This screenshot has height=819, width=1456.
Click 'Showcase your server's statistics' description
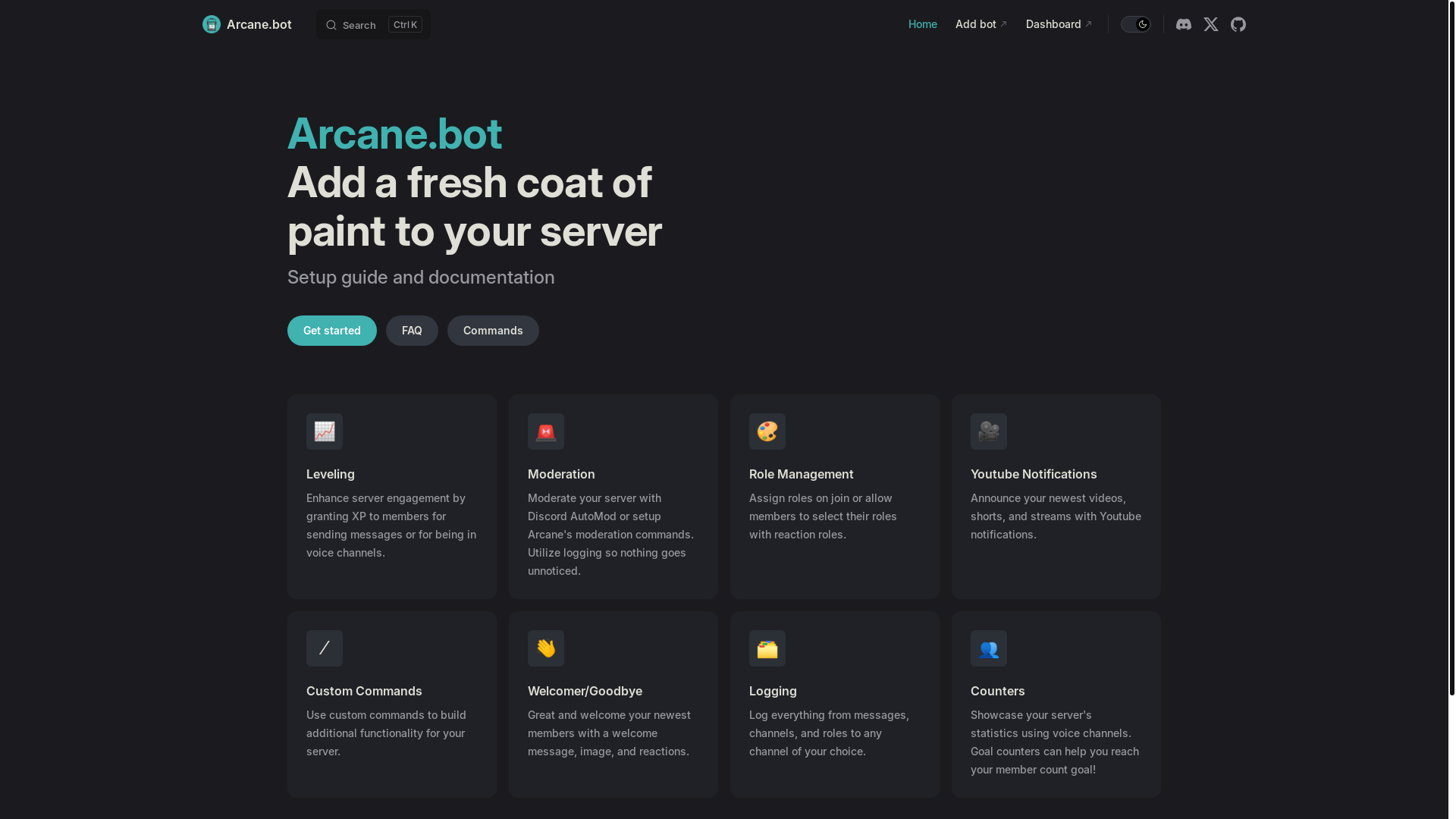point(1055,742)
